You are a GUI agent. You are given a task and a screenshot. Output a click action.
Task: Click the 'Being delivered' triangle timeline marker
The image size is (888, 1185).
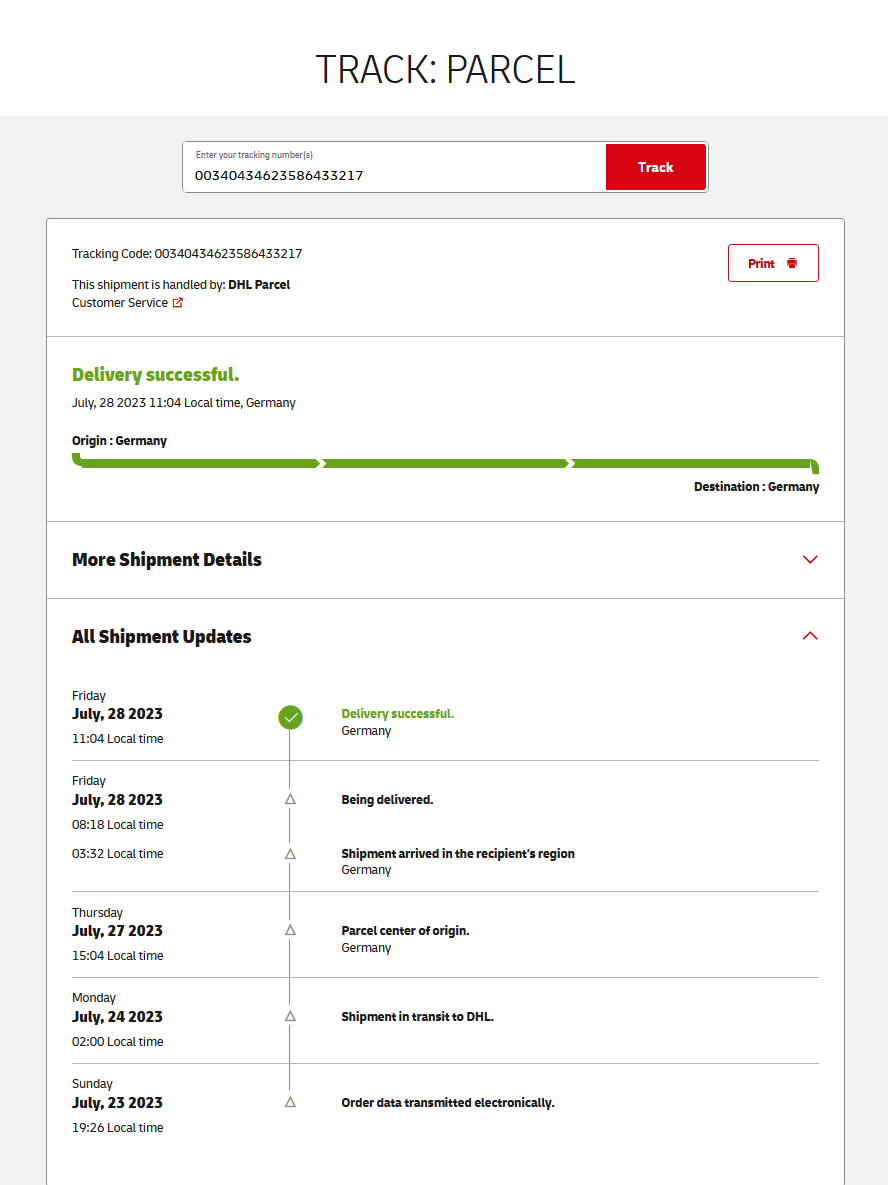290,799
